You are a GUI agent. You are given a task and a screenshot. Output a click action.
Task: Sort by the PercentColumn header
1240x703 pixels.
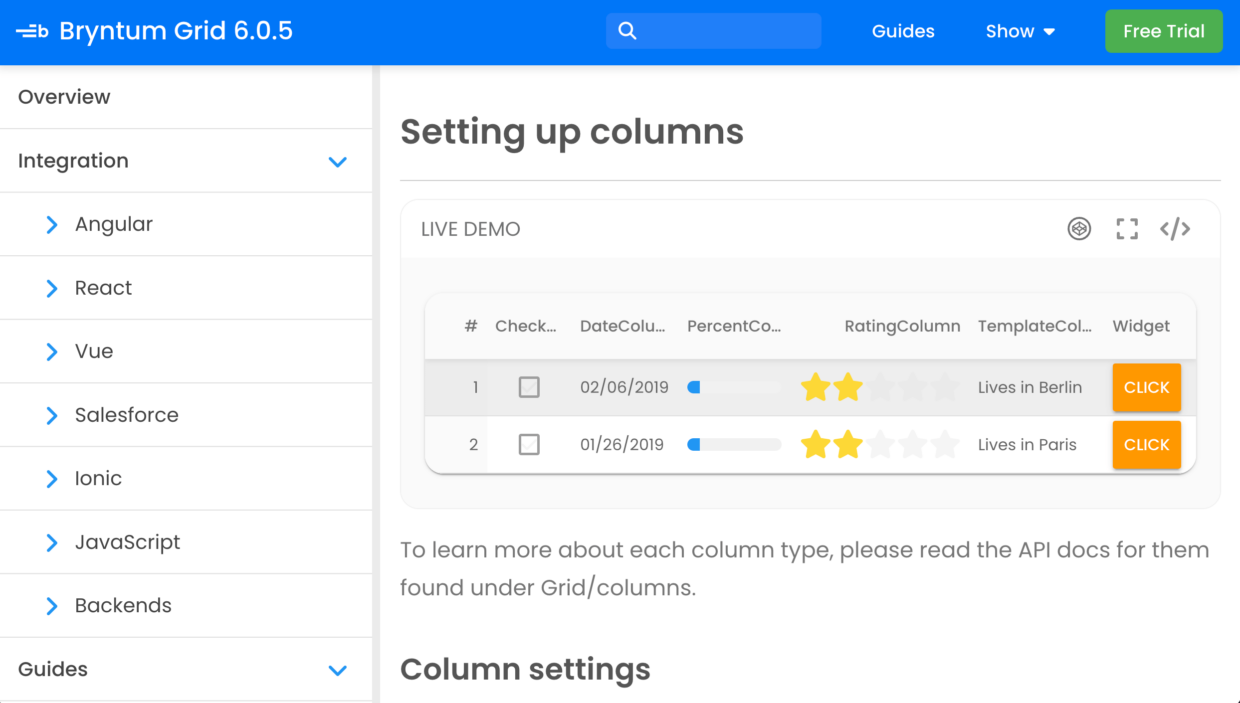(734, 326)
